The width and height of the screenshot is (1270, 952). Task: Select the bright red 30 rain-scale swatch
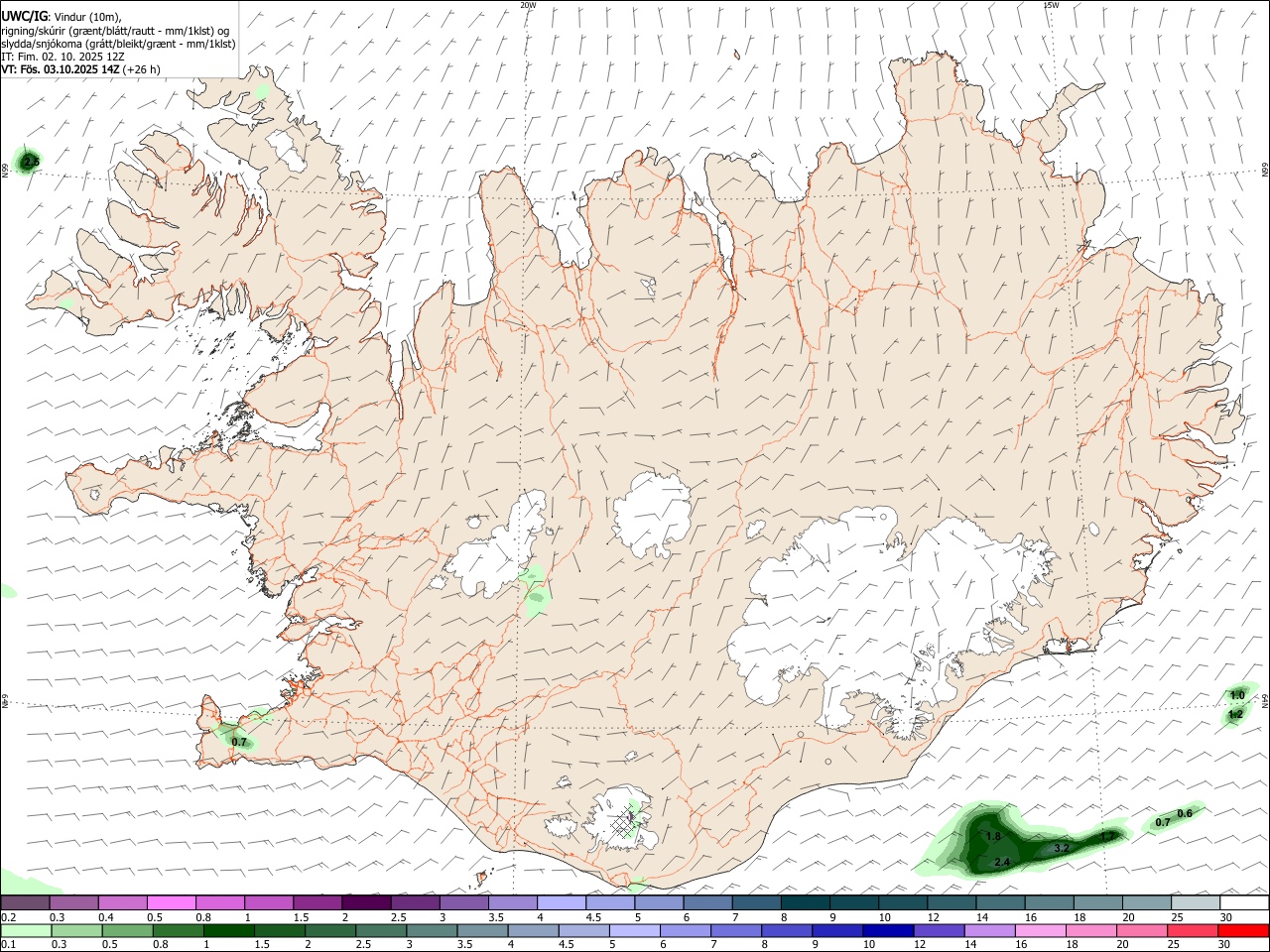pos(1243,930)
